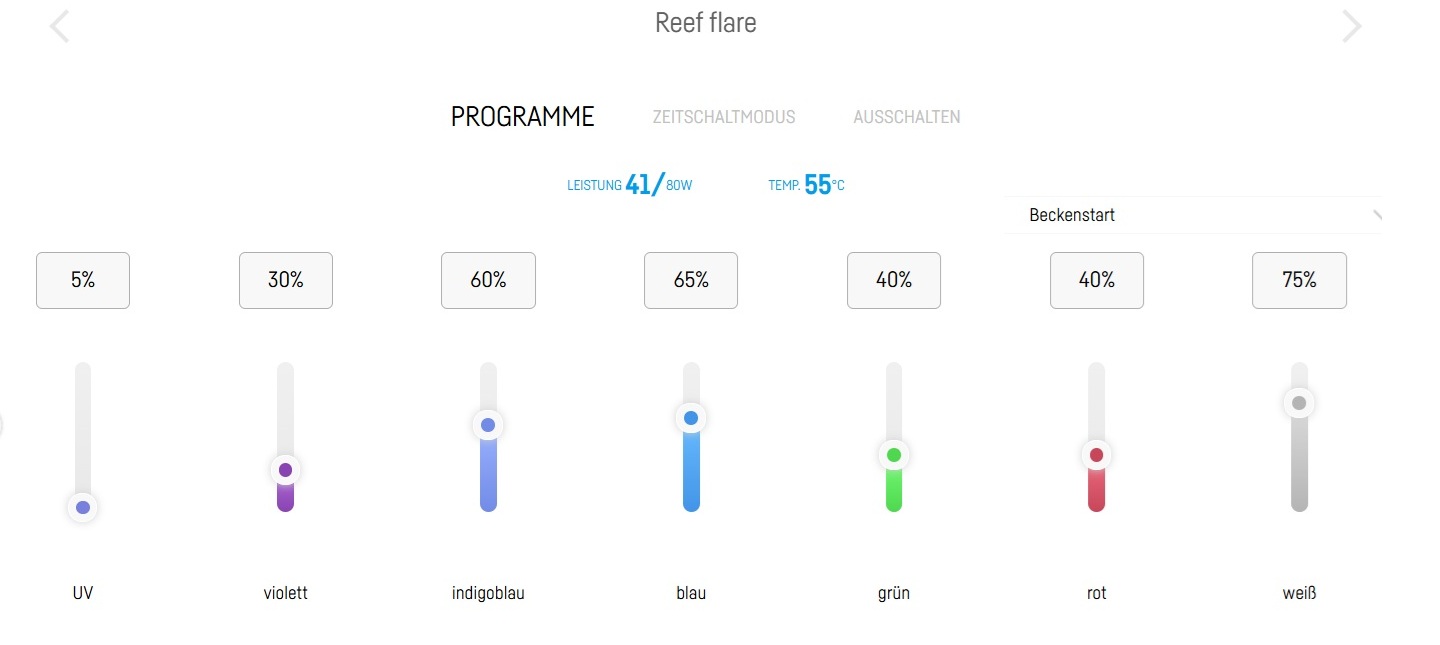Click the weiß slider handle
Image resolution: width=1440 pixels, height=645 pixels.
1299,404
